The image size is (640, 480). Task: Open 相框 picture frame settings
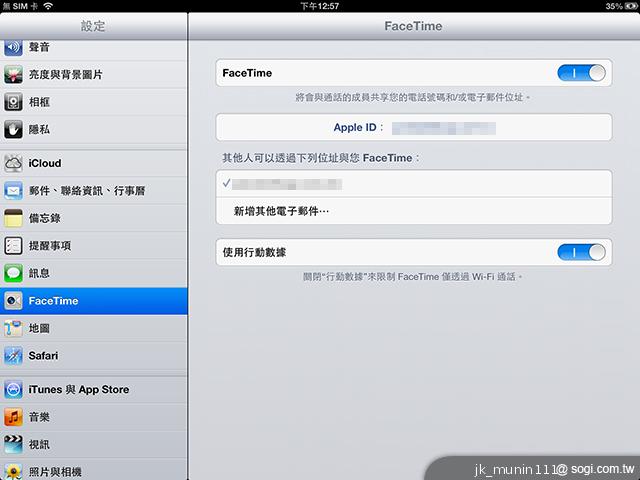94,102
